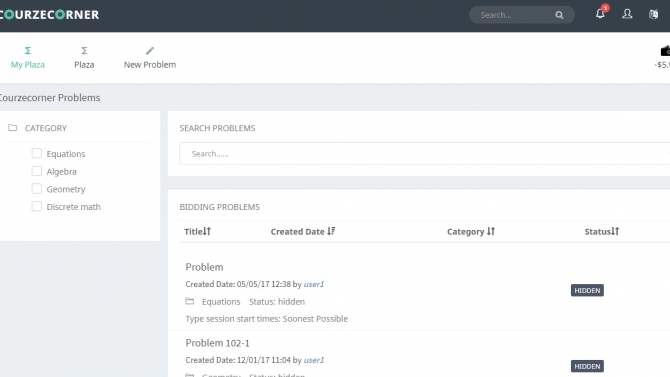Click the pencil icon above New Problem
The width and height of the screenshot is (670, 377).
150,50
